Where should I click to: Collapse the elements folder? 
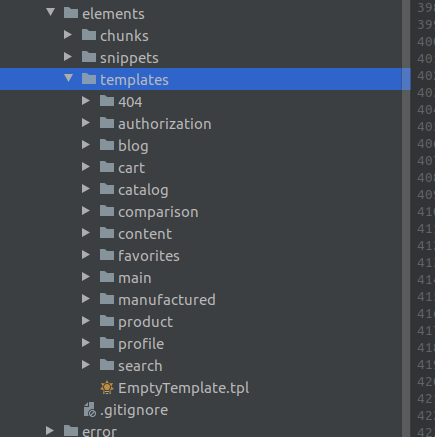point(50,13)
